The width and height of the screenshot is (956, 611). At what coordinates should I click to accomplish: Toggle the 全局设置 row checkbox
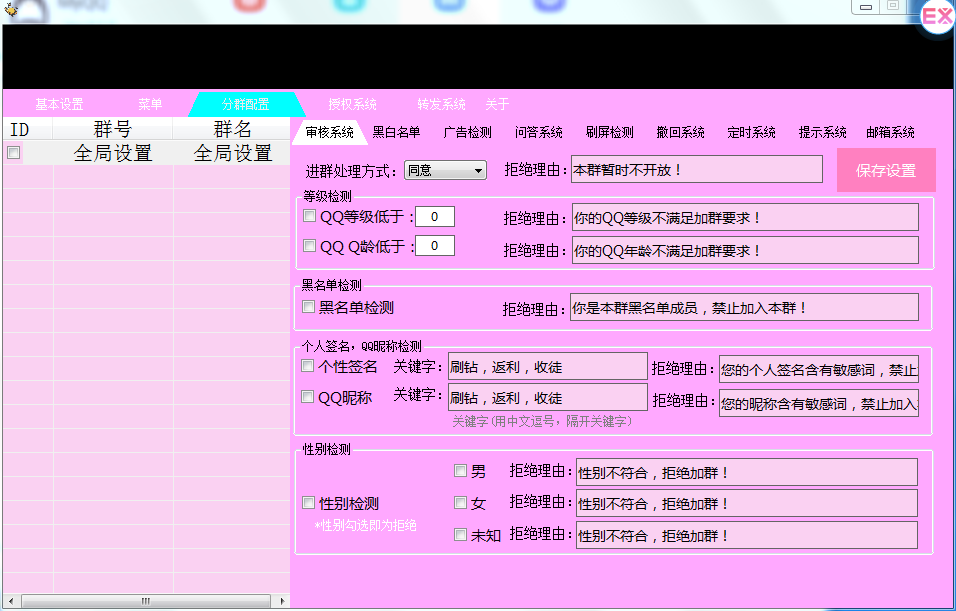[x=14, y=152]
